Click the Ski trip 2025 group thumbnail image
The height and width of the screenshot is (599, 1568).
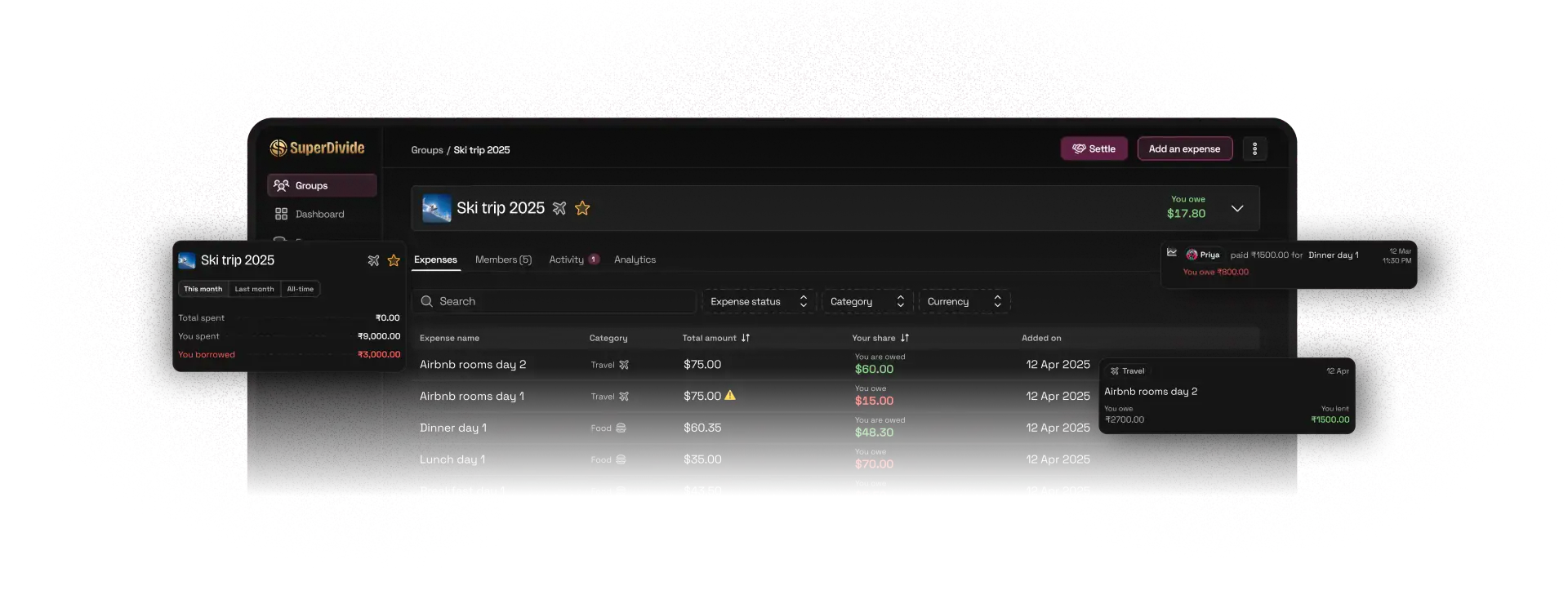pyautogui.click(x=436, y=208)
